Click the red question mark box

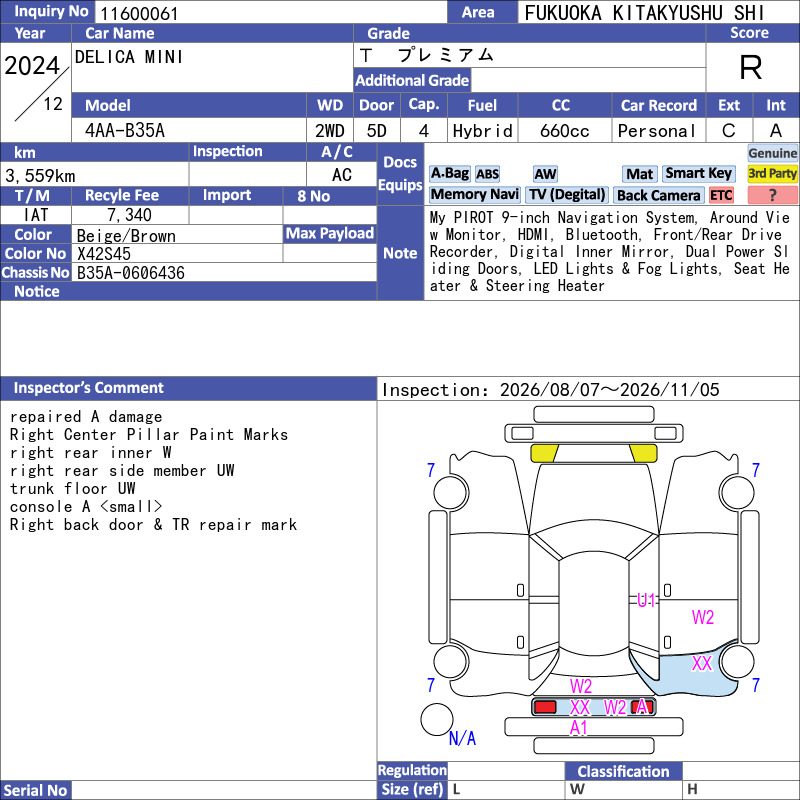pyautogui.click(x=772, y=195)
